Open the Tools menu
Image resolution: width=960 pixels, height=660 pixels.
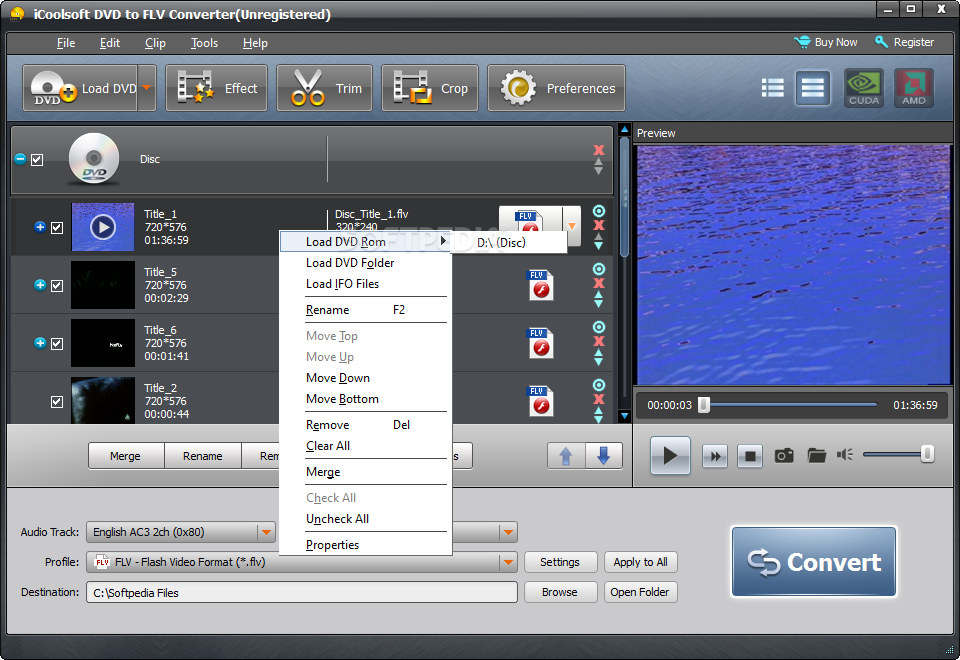click(204, 43)
